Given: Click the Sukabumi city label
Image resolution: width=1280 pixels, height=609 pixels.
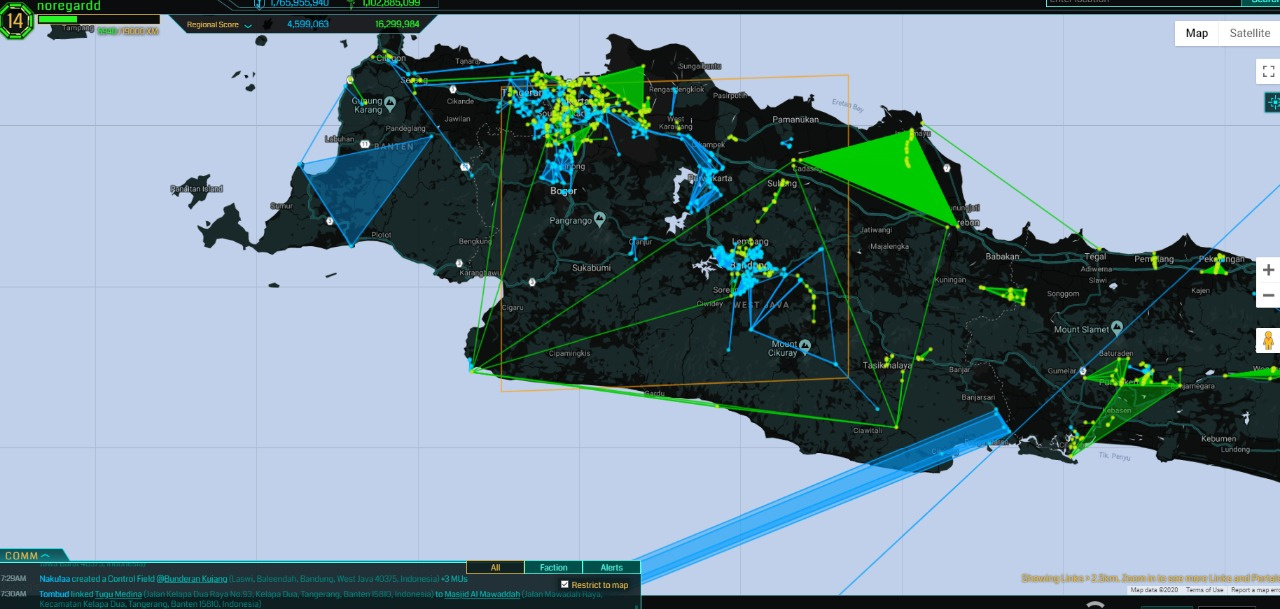Looking at the screenshot, I should [590, 268].
